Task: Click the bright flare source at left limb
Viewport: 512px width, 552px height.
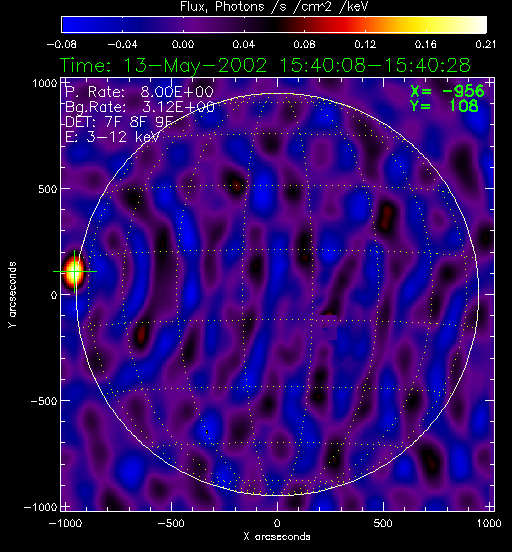Action: [73, 272]
